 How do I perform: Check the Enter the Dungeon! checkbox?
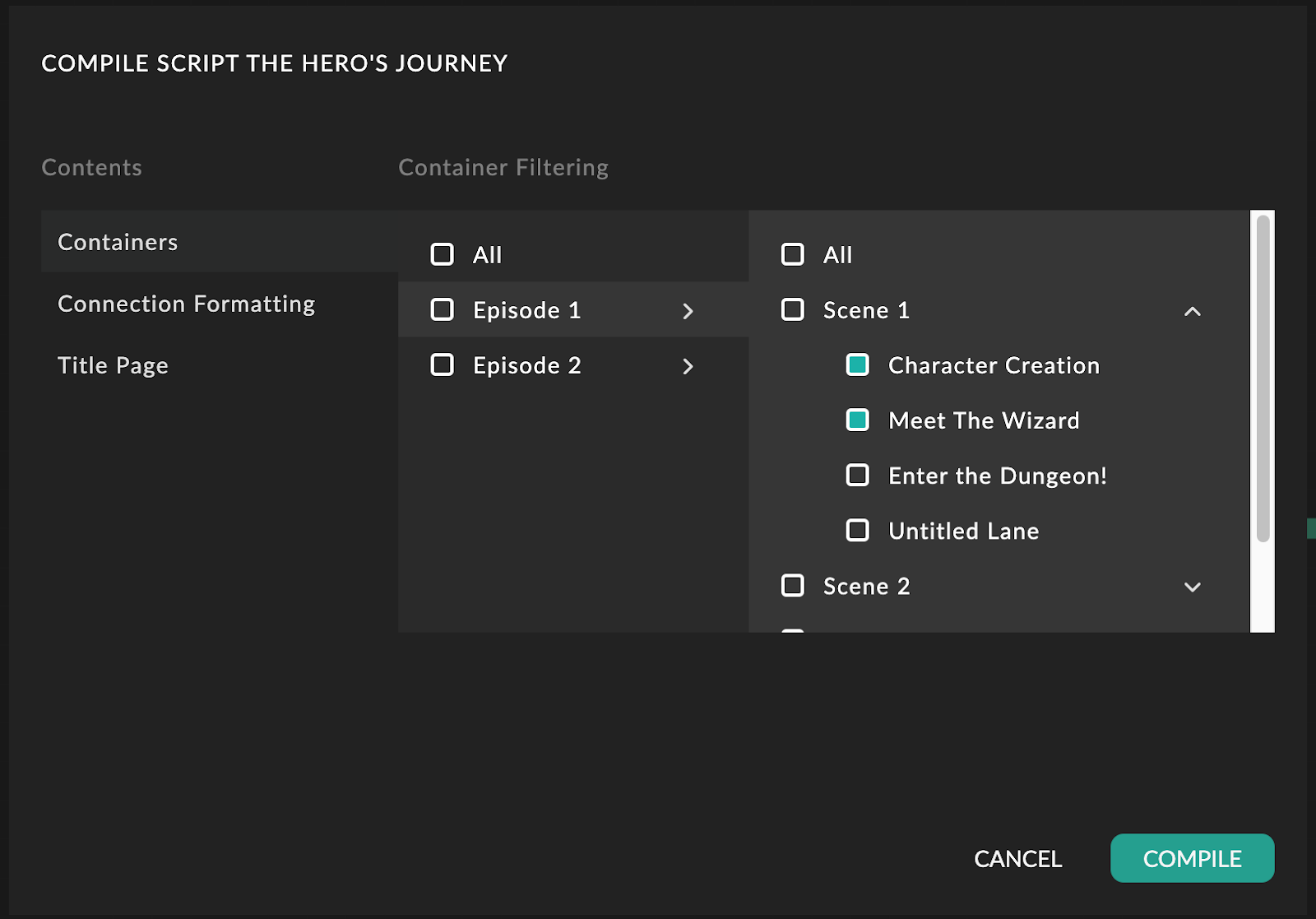pyautogui.click(x=858, y=475)
